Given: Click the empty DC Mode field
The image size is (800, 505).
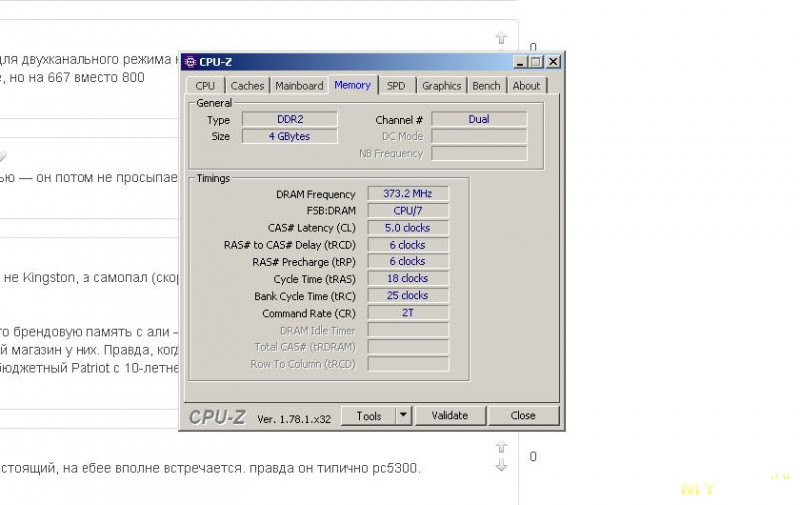Looking at the screenshot, I should coord(479,136).
